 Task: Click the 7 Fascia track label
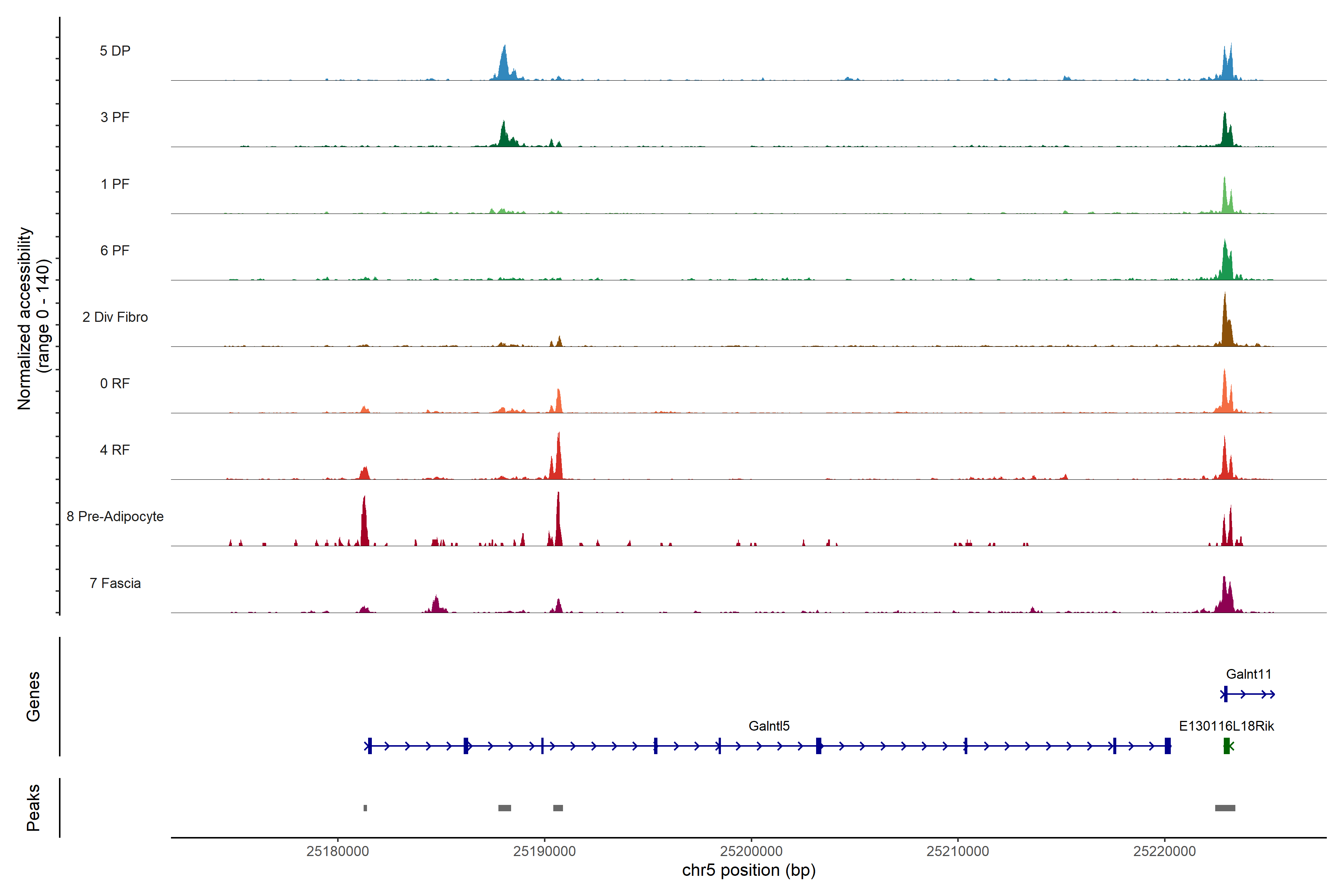[115, 583]
